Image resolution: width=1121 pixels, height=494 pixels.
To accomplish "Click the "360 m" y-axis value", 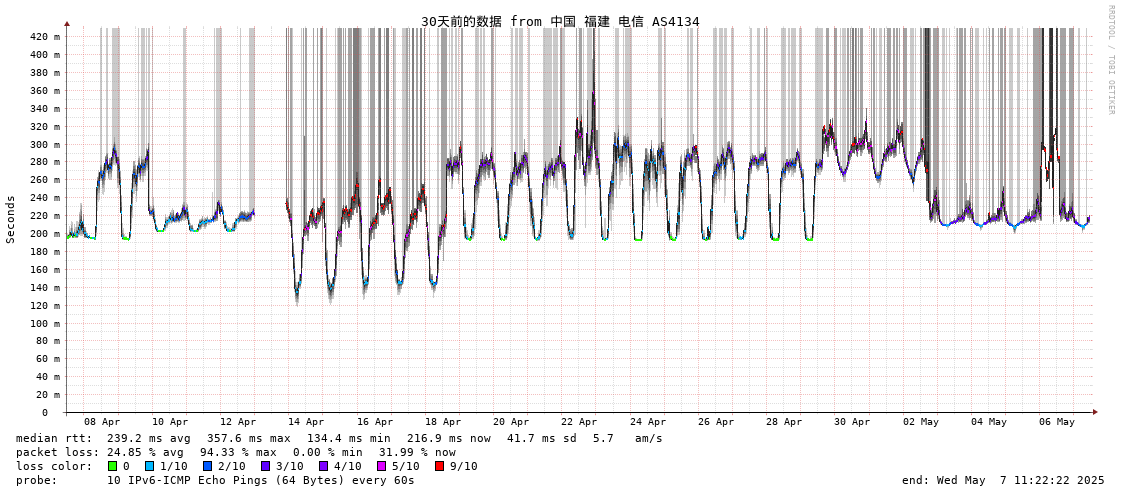I will [46, 90].
